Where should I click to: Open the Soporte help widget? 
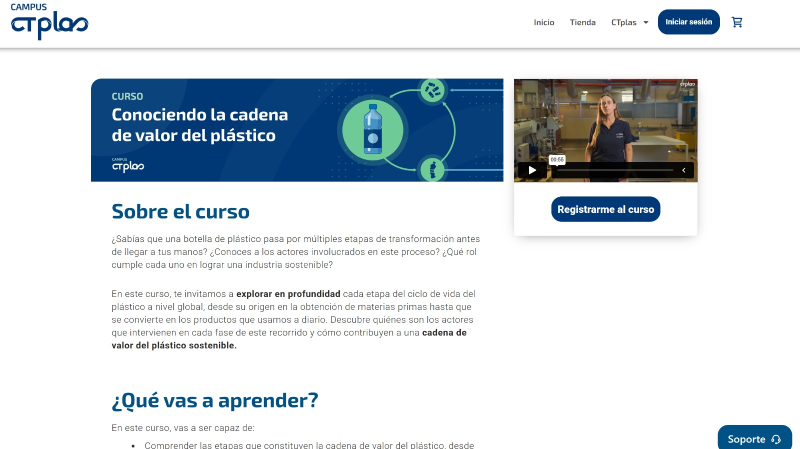point(754,439)
